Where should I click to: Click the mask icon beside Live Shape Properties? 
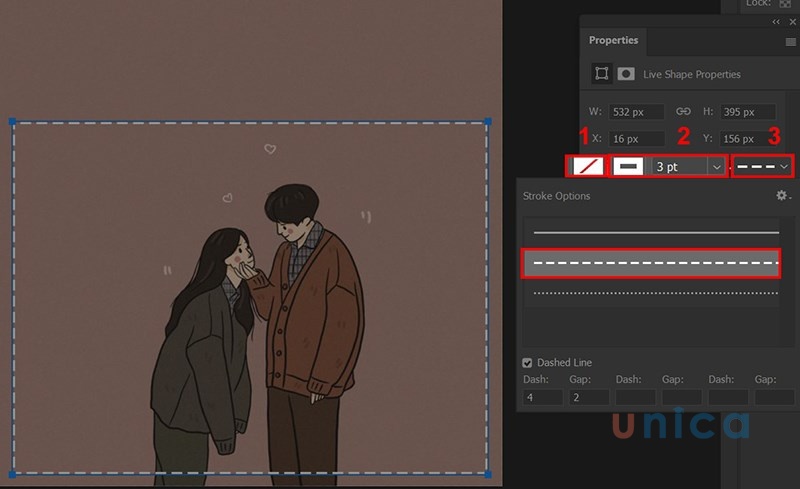point(626,74)
